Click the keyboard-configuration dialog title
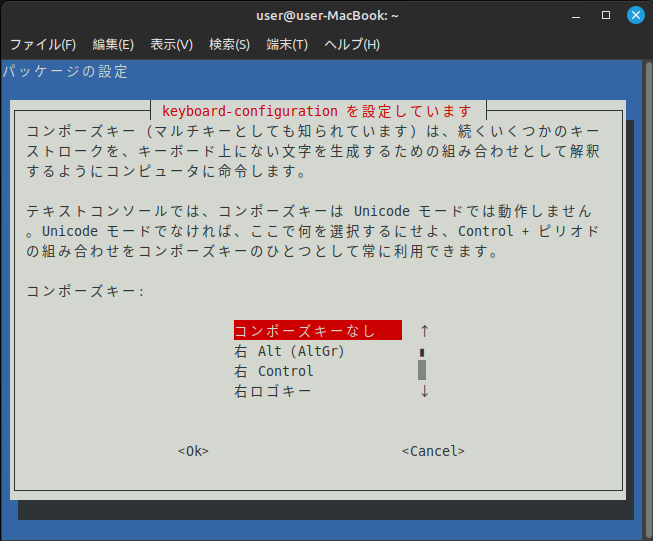The height and width of the screenshot is (541, 653). (317, 111)
